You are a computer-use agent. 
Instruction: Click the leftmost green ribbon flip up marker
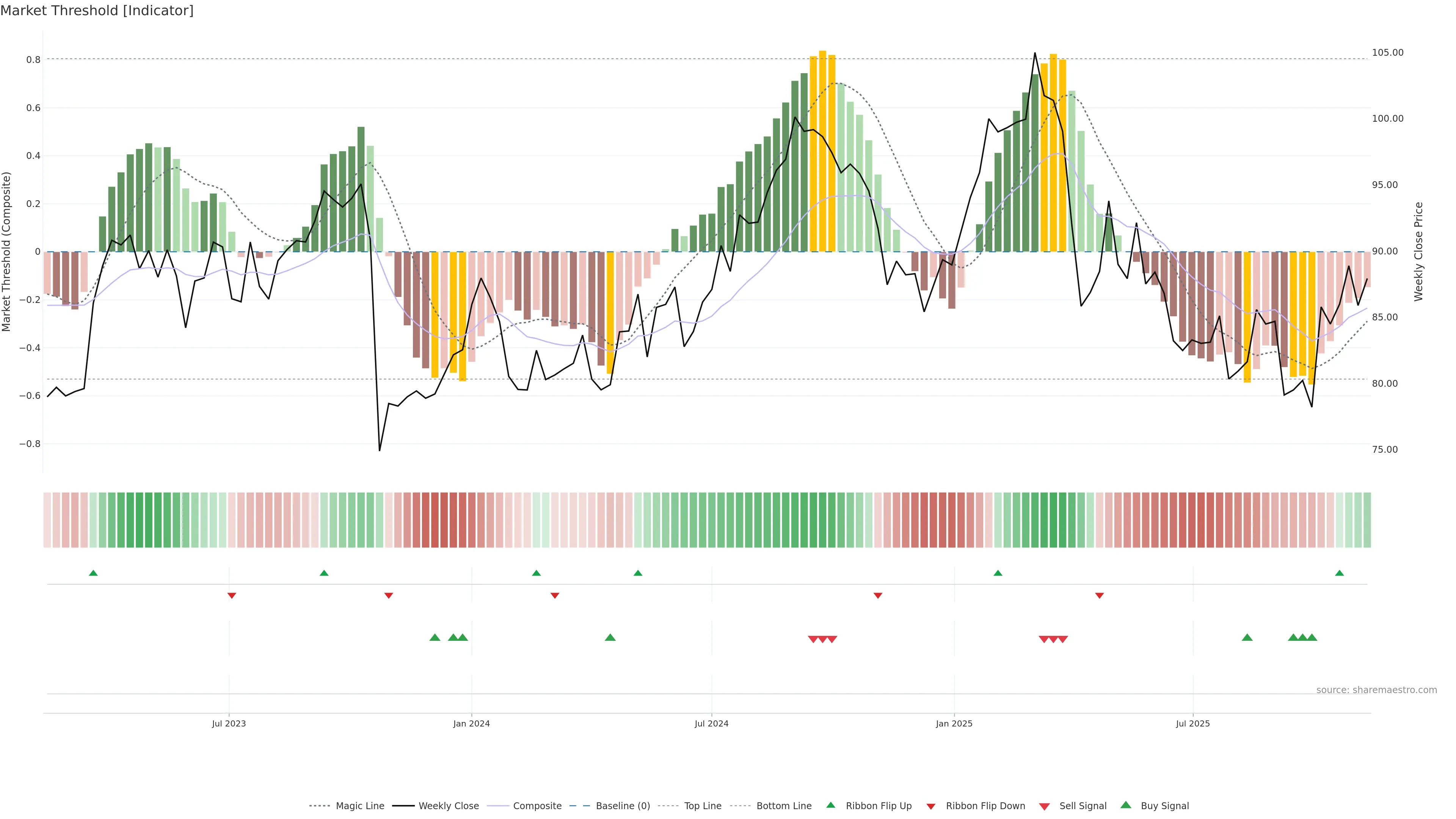(93, 573)
